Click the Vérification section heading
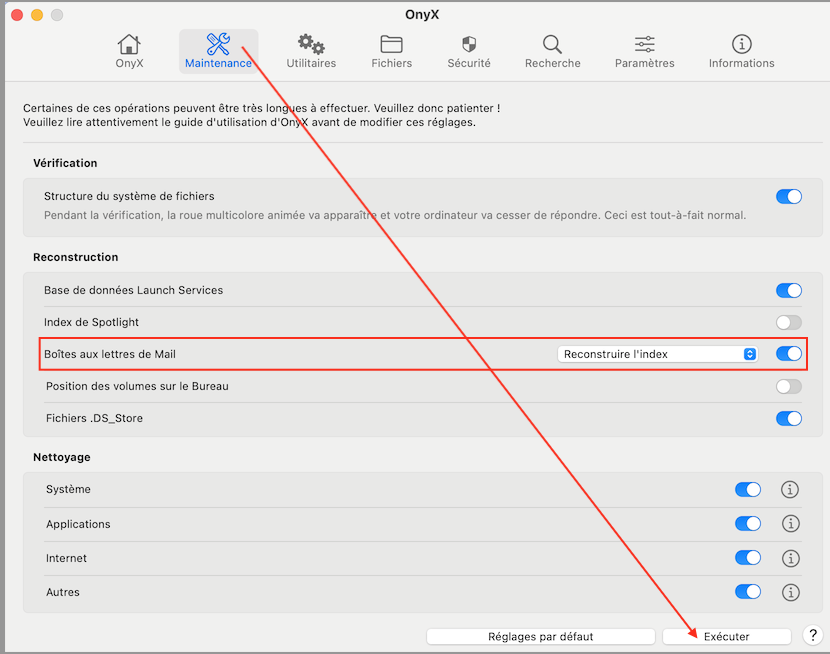Screen dimensions: 830x654 pos(65,163)
